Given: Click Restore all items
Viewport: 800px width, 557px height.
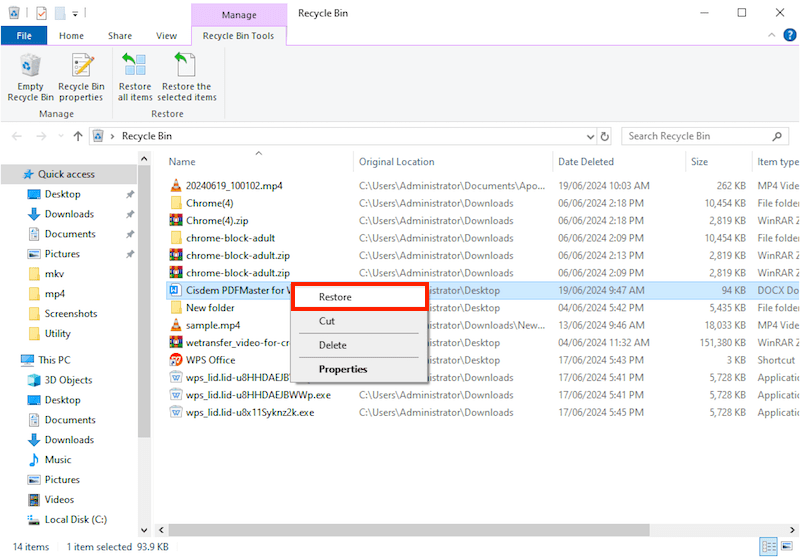Looking at the screenshot, I should (x=135, y=78).
